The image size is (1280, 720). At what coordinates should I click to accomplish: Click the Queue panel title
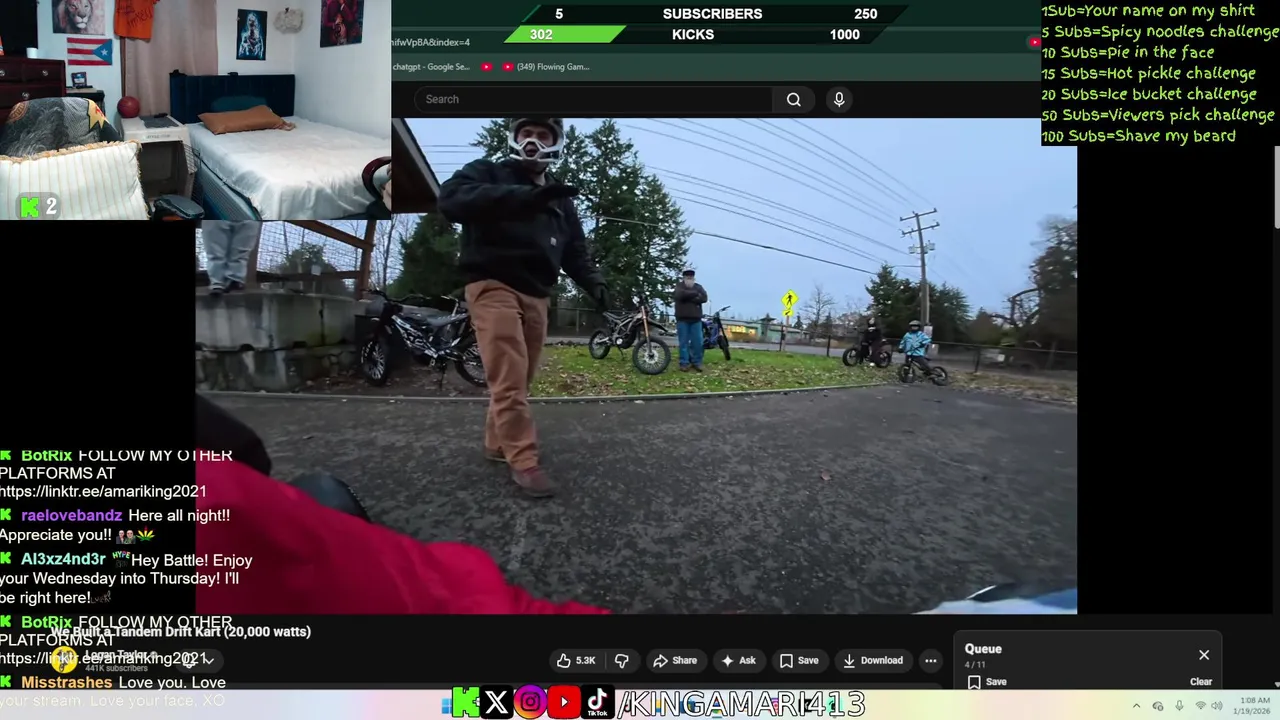point(983,649)
